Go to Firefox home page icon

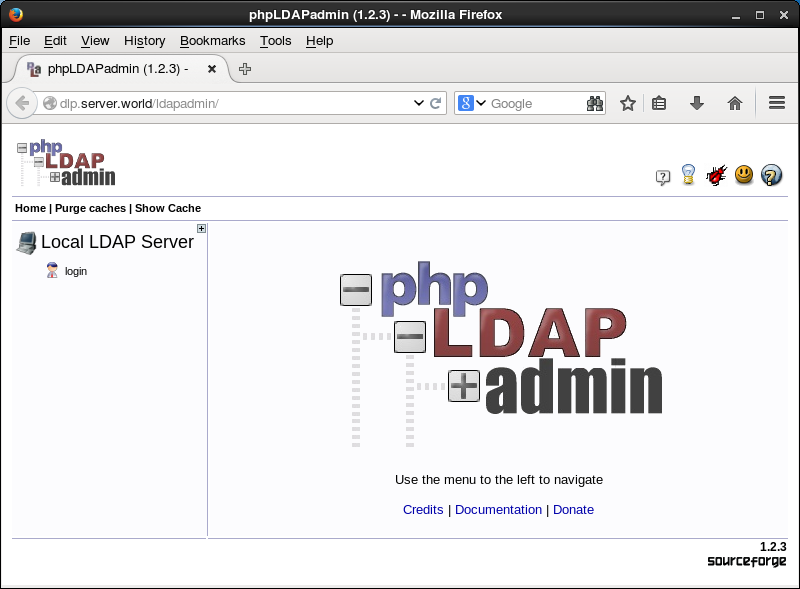(735, 103)
